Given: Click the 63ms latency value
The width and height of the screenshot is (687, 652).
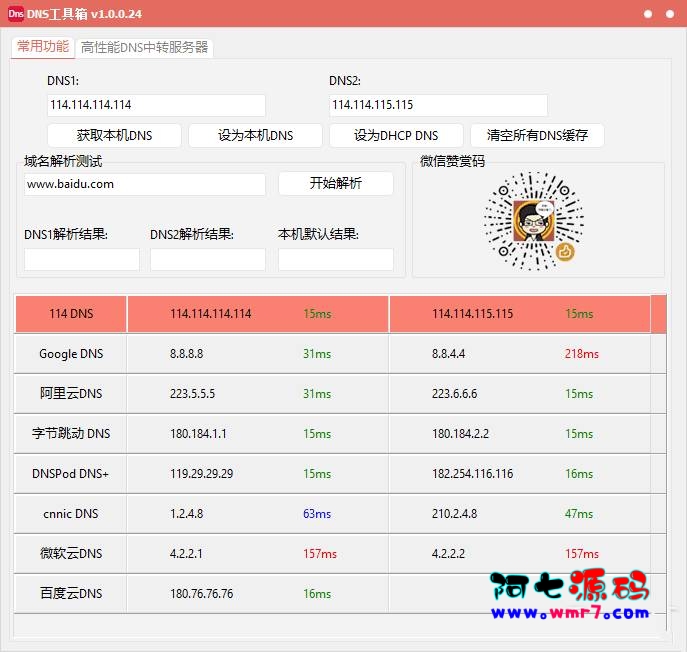Looking at the screenshot, I should [317, 514].
